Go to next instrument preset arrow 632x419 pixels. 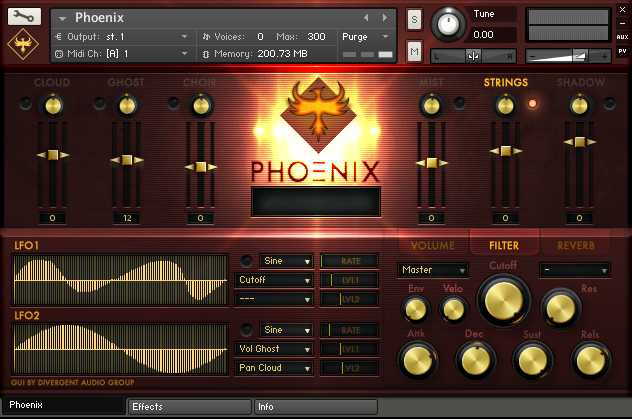(385, 18)
